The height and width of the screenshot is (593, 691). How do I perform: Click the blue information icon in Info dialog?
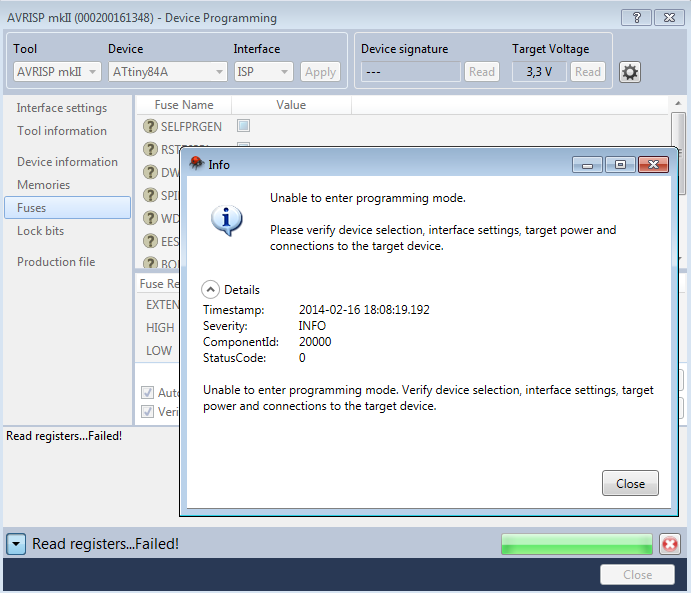227,220
